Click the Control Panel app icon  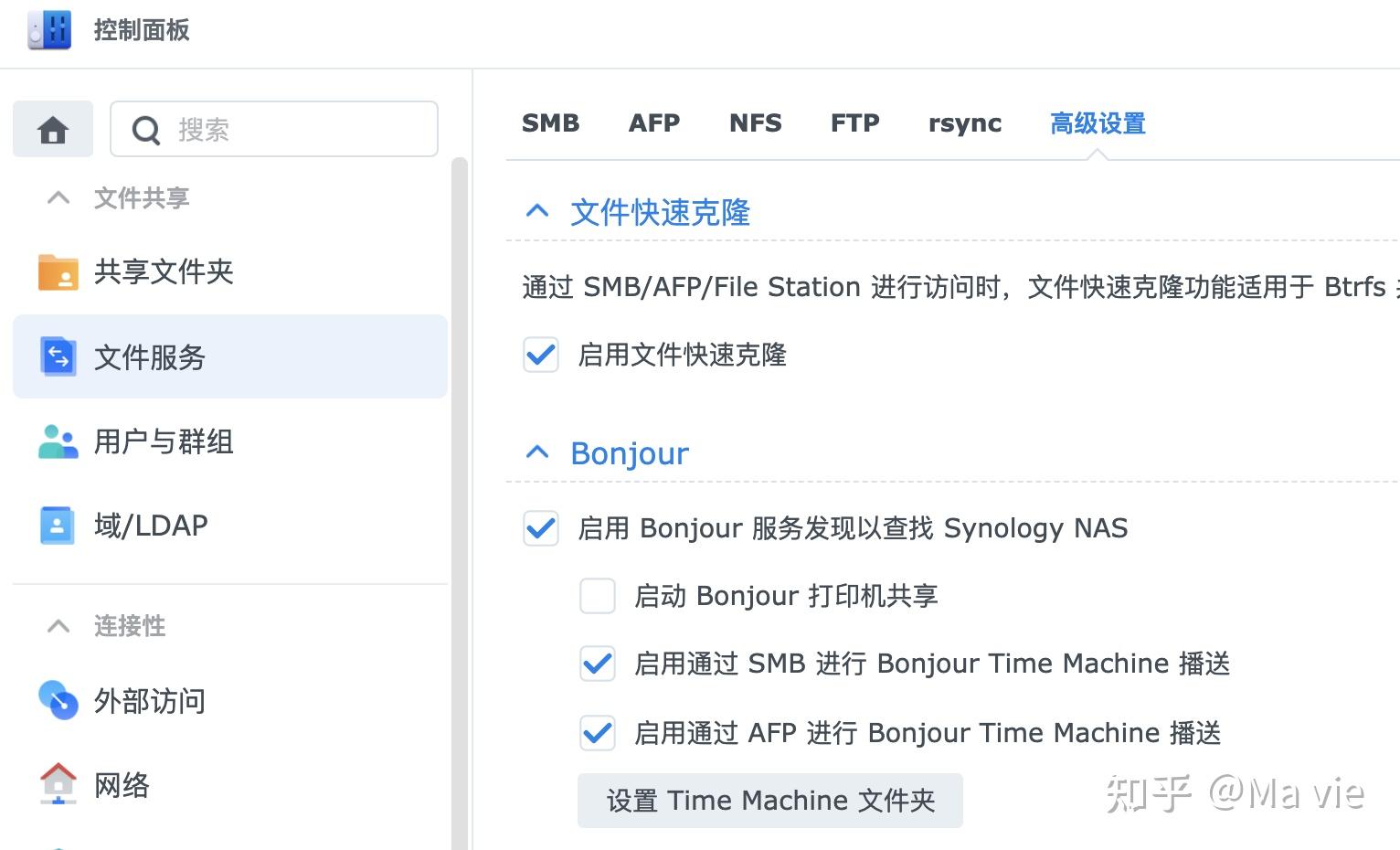[49, 29]
